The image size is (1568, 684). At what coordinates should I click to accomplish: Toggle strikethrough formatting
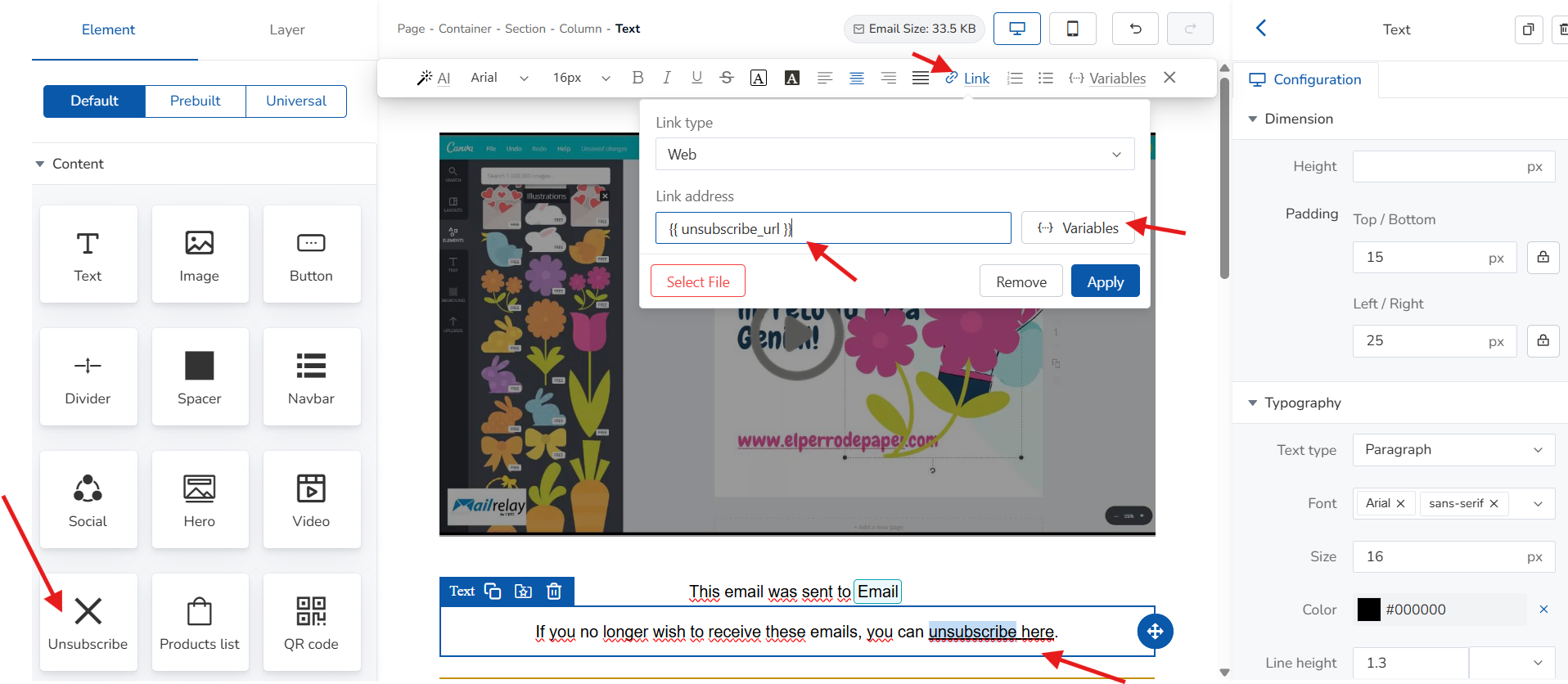(x=727, y=78)
